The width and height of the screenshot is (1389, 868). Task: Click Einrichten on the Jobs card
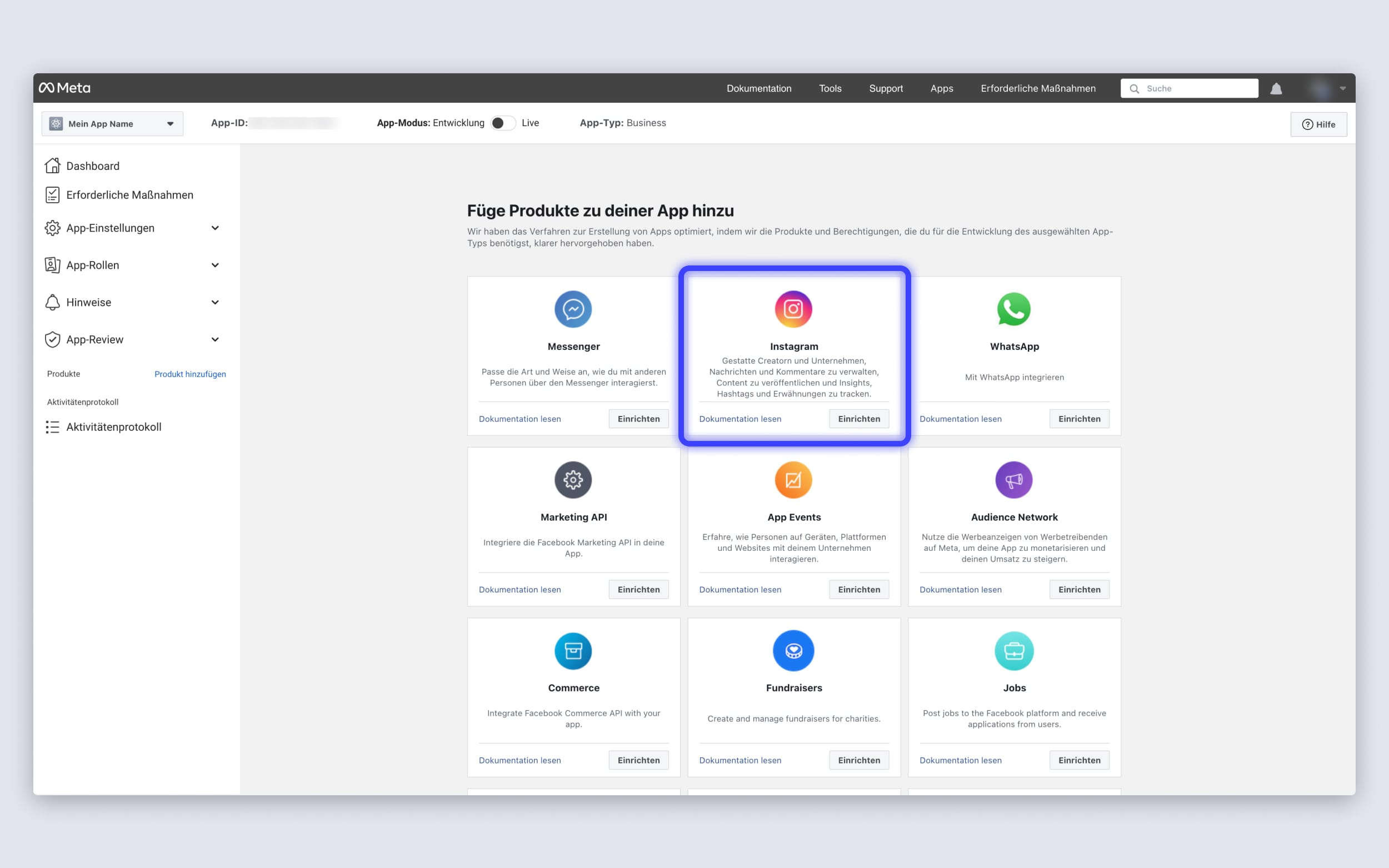[x=1079, y=760]
